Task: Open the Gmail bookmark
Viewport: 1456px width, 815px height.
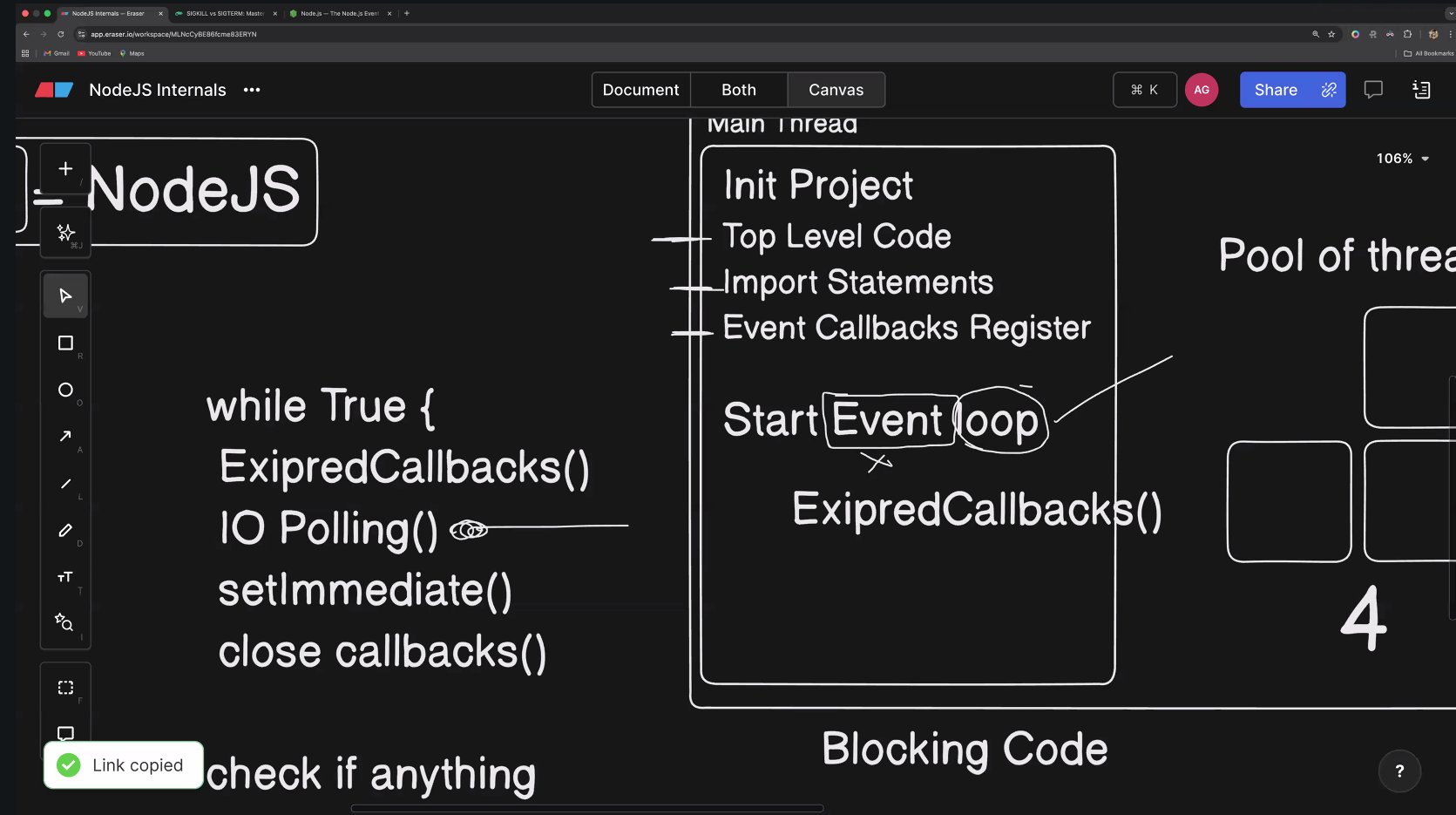Action: coord(57,53)
